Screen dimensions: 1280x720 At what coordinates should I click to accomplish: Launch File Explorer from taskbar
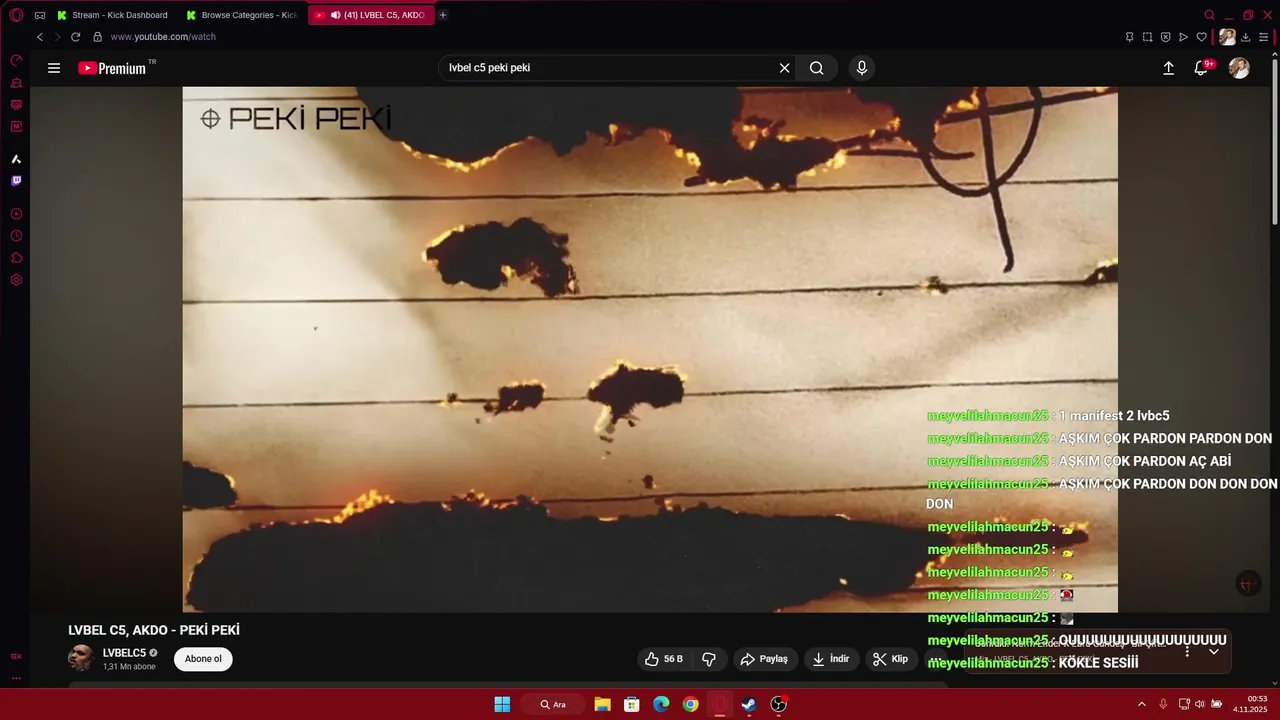point(602,704)
